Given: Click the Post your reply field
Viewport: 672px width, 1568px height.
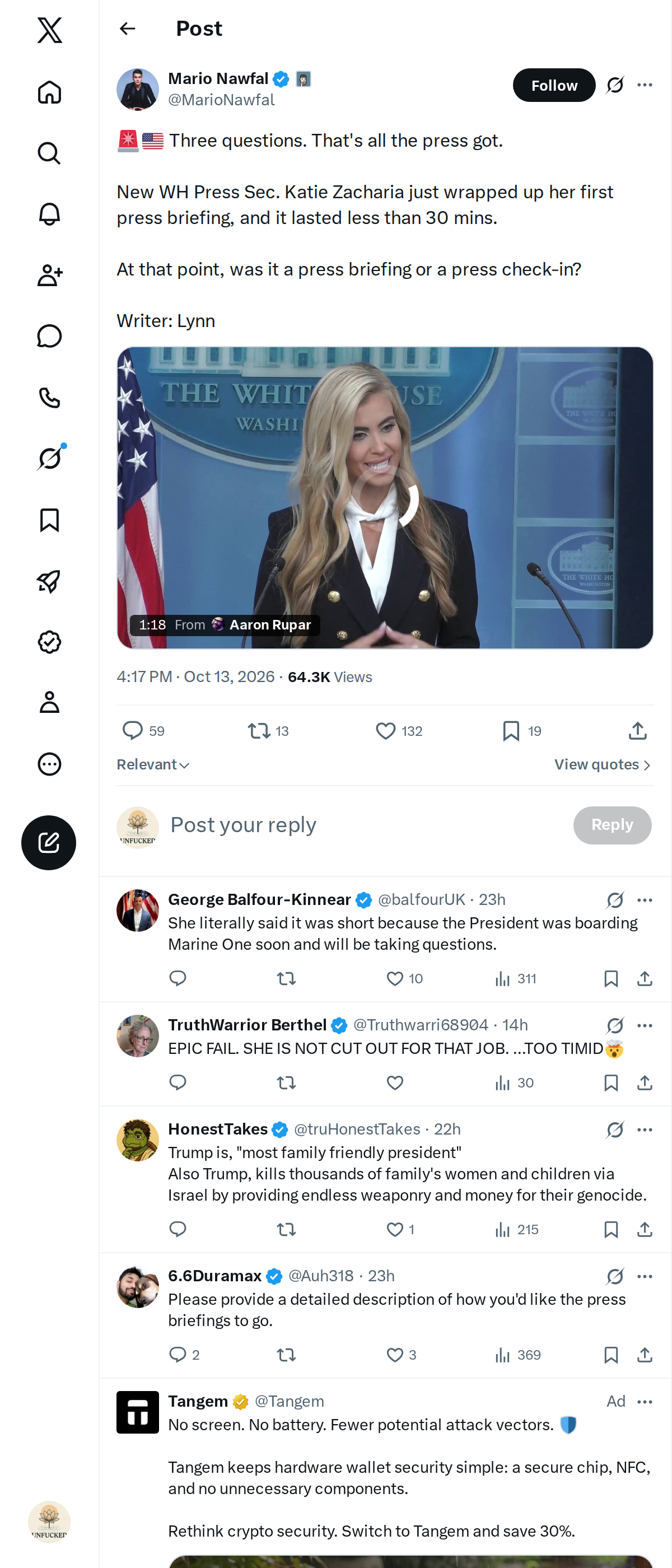Looking at the screenshot, I should click(x=365, y=825).
